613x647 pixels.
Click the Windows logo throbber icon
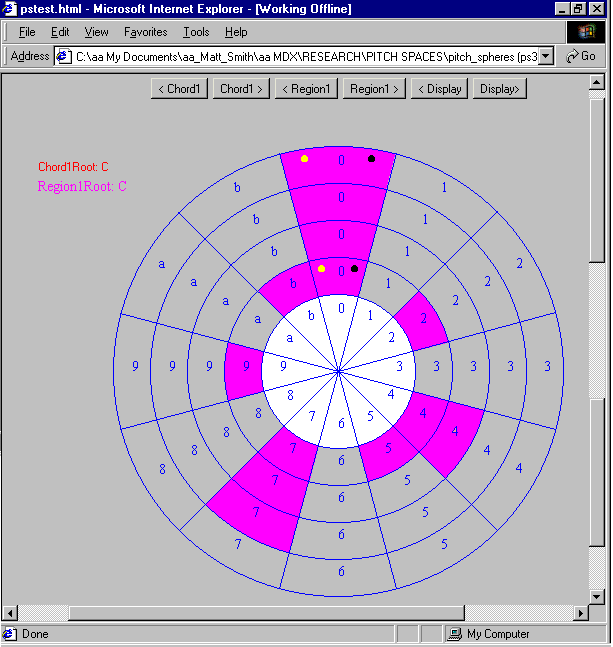[585, 32]
